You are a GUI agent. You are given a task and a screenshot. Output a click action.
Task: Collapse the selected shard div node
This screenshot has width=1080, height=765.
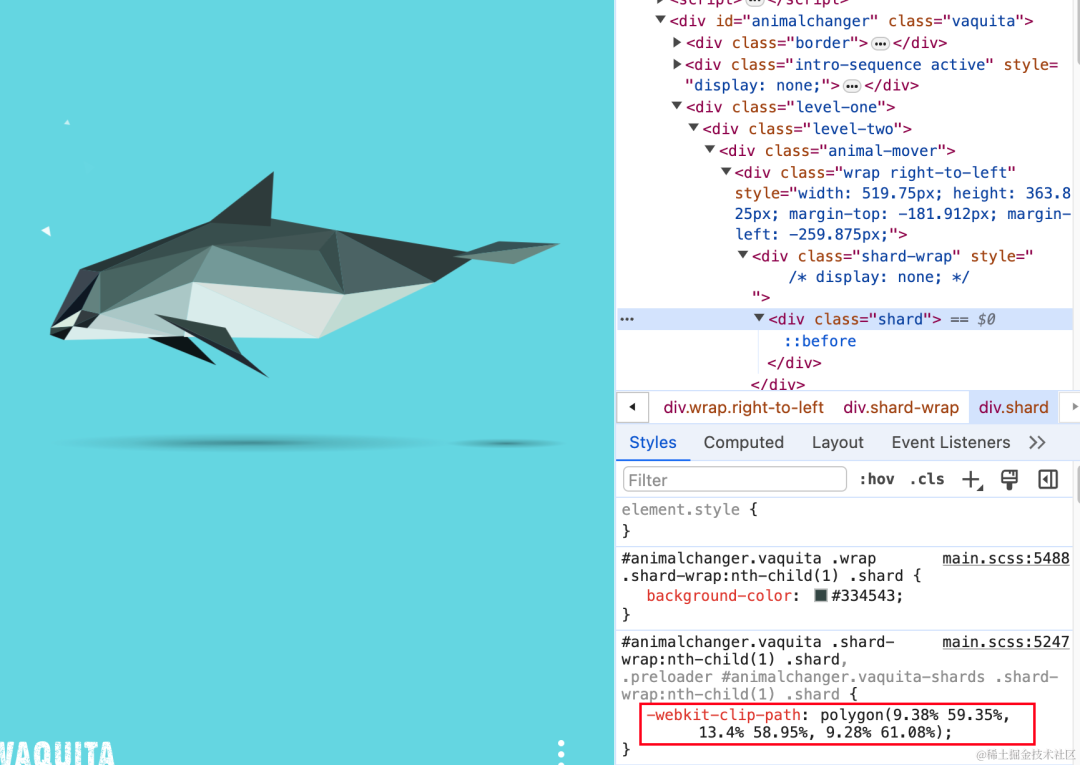759,318
